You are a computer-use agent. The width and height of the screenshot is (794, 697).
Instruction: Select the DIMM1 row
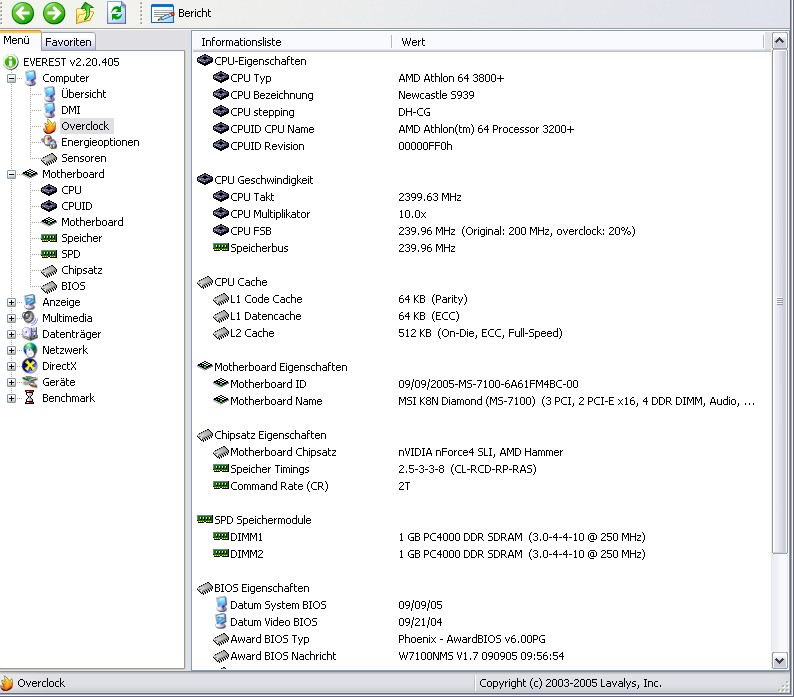(x=481, y=537)
